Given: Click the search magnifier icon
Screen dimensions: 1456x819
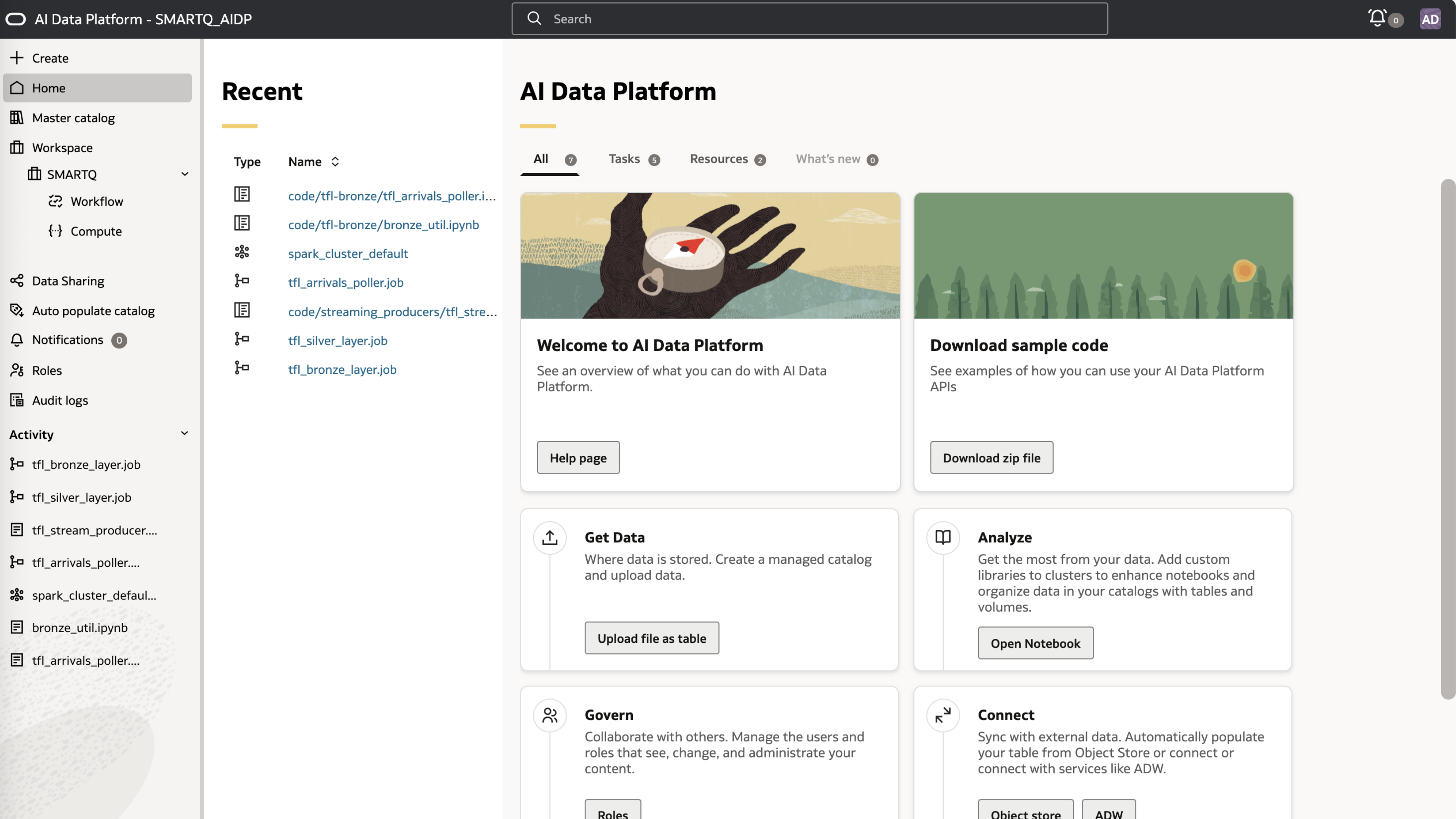Looking at the screenshot, I should click(x=534, y=19).
